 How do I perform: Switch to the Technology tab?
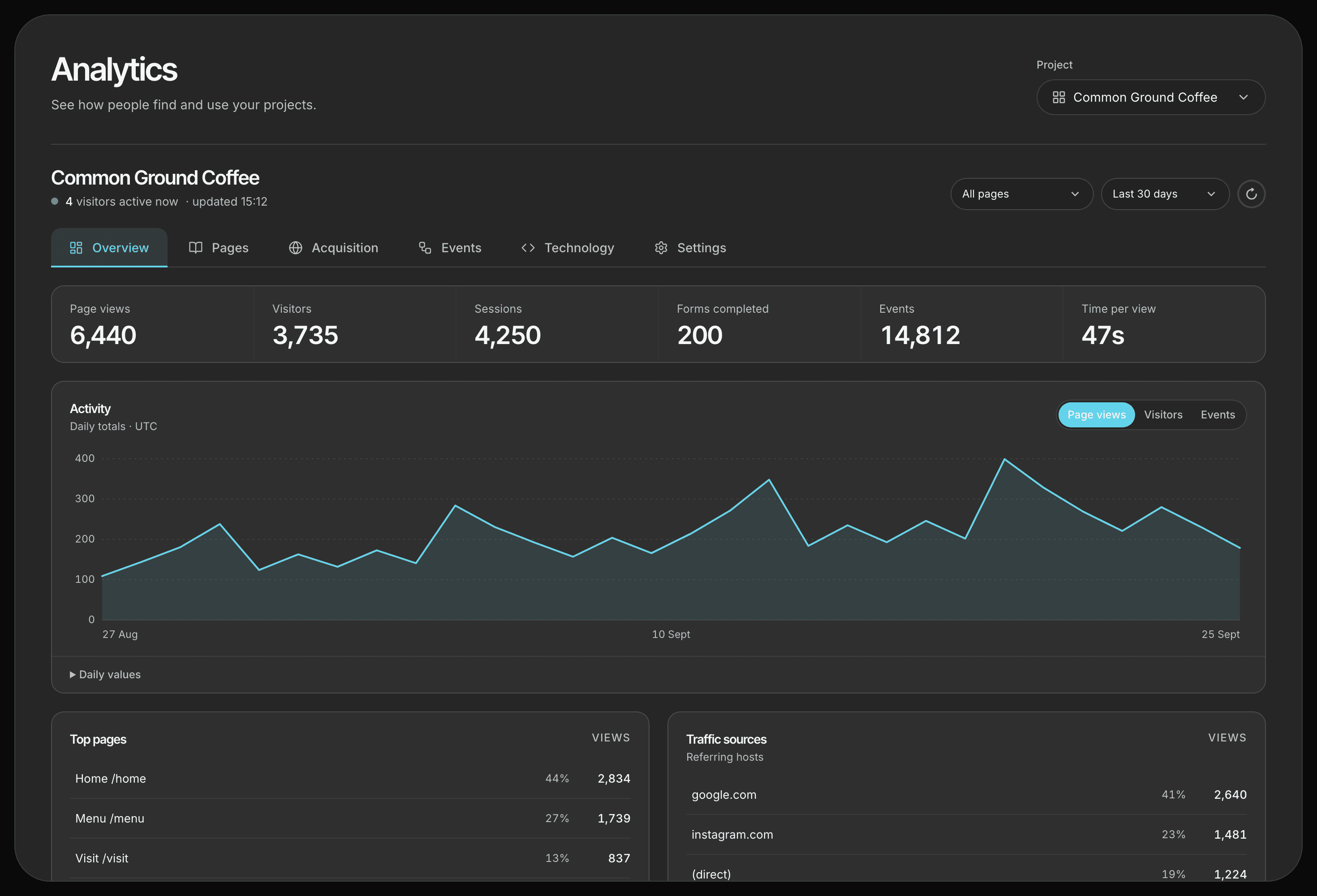[568, 248]
